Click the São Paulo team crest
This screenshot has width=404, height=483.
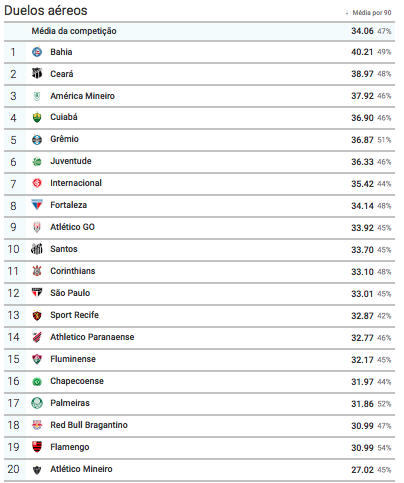point(37,293)
